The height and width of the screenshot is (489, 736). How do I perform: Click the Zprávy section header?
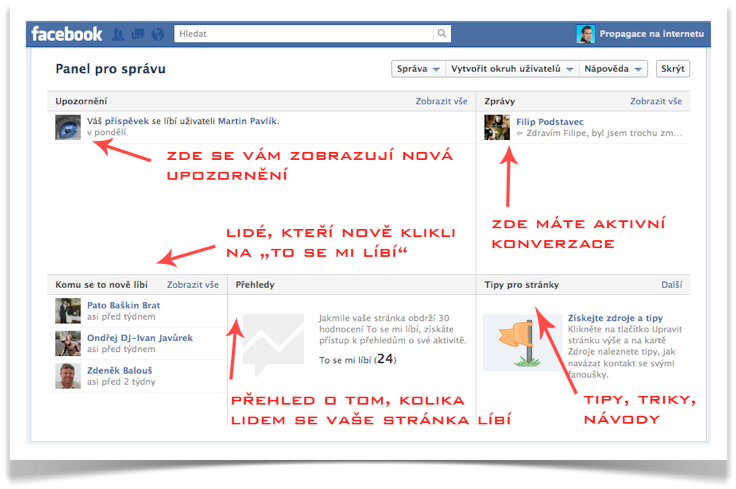(499, 101)
